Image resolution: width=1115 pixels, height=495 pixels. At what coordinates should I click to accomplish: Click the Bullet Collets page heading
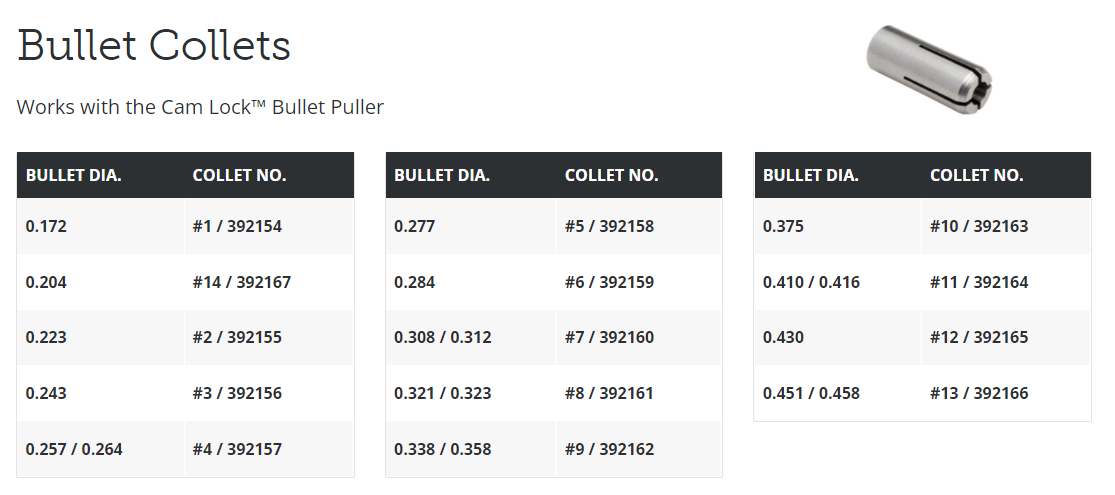coord(154,46)
